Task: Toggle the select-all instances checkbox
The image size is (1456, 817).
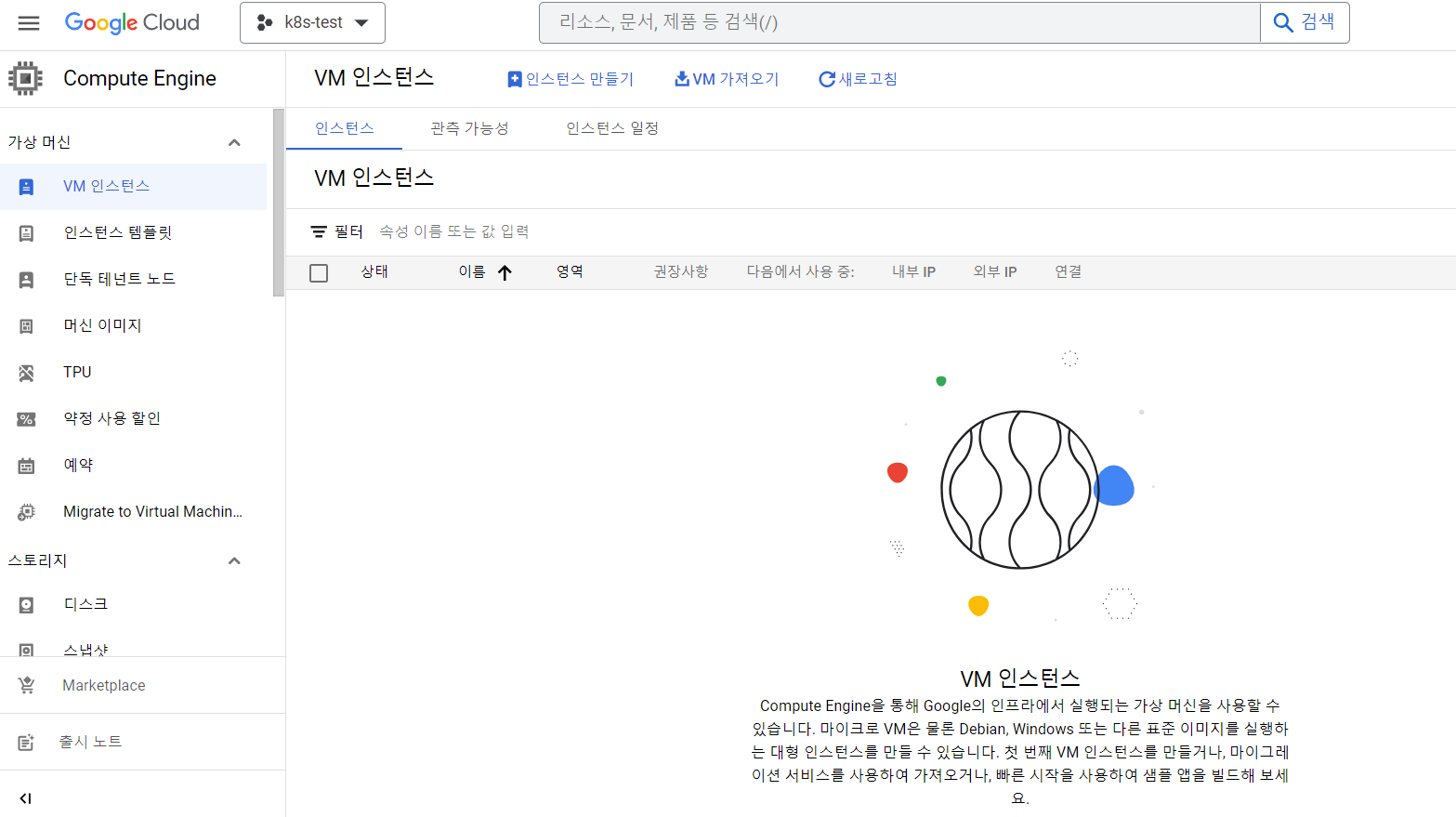Action: coord(319,272)
